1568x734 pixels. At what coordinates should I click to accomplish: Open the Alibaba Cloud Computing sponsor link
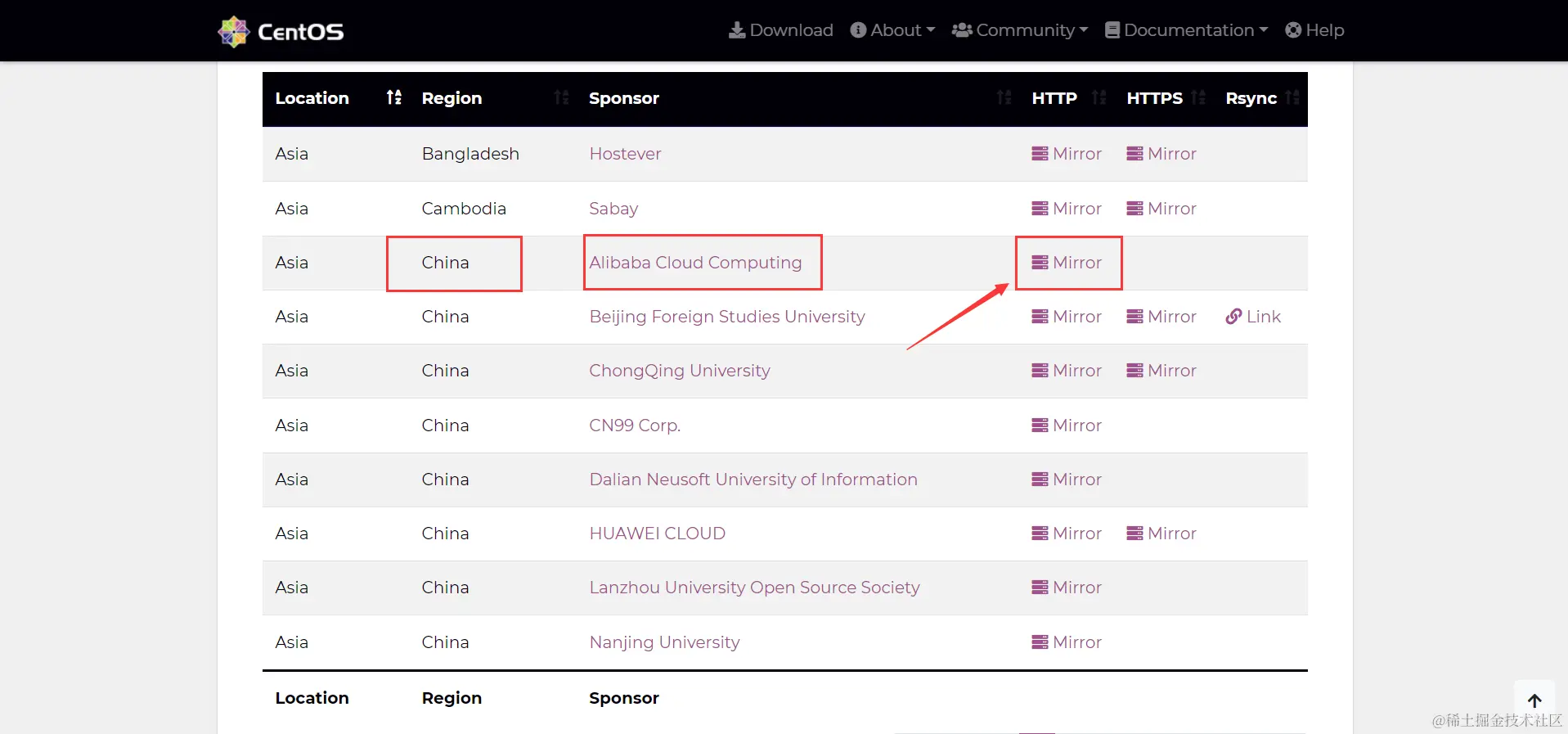tap(695, 263)
